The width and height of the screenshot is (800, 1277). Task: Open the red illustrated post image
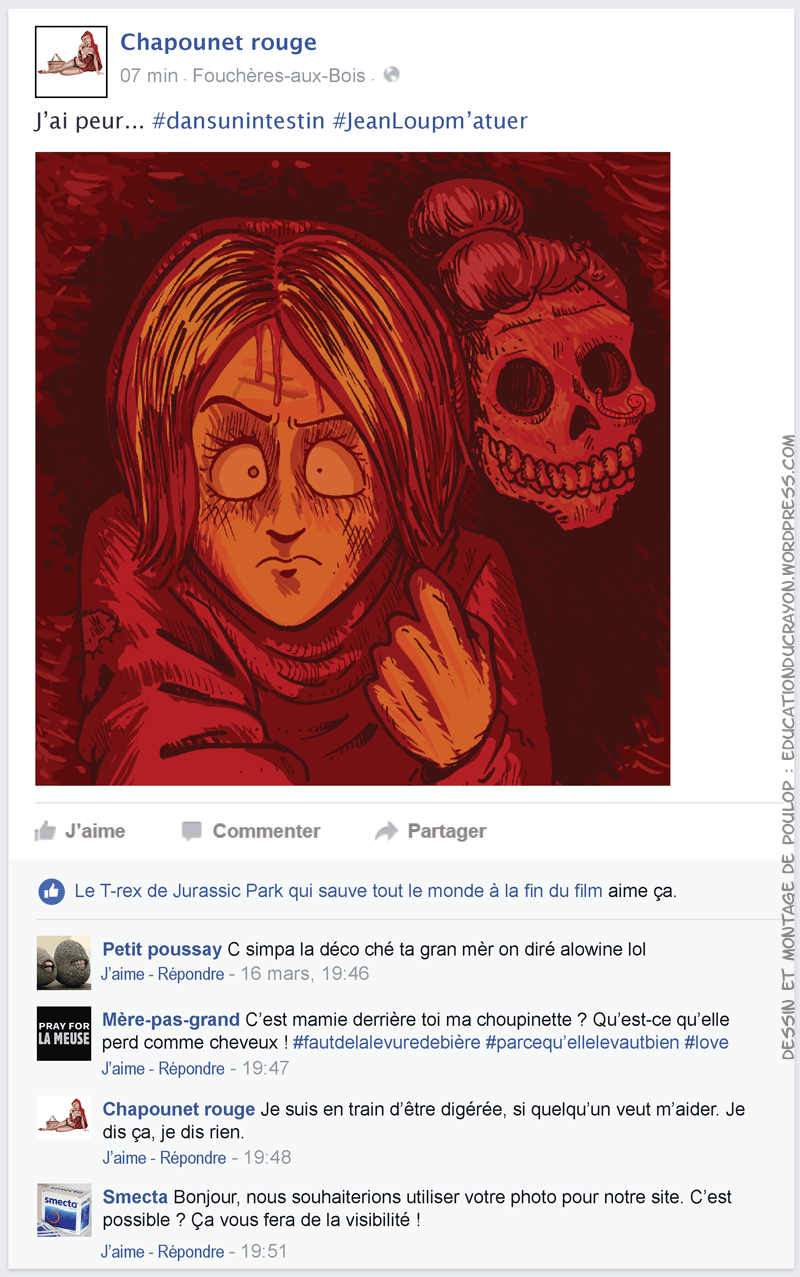353,468
